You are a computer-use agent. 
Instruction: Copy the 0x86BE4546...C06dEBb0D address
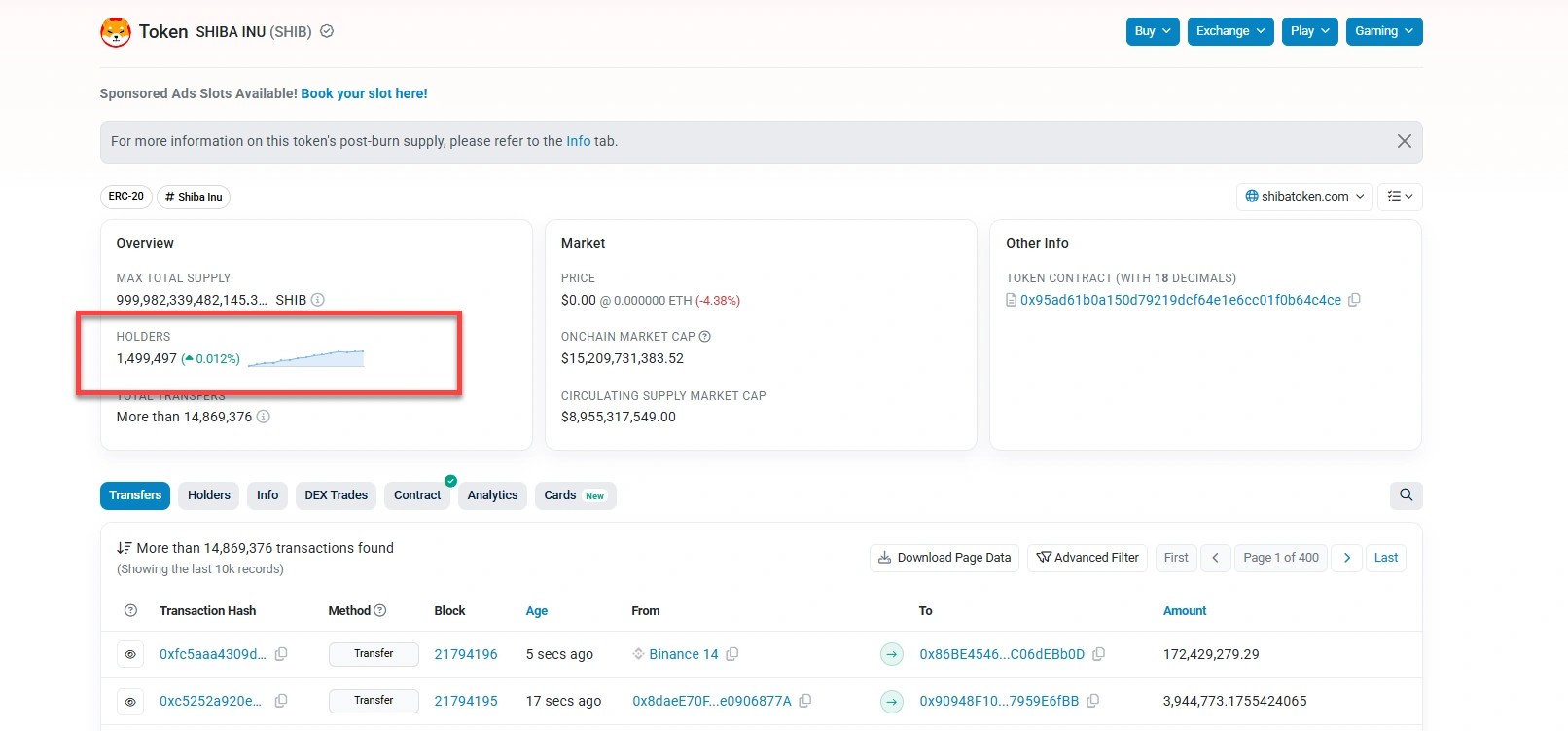pyautogui.click(x=1098, y=654)
